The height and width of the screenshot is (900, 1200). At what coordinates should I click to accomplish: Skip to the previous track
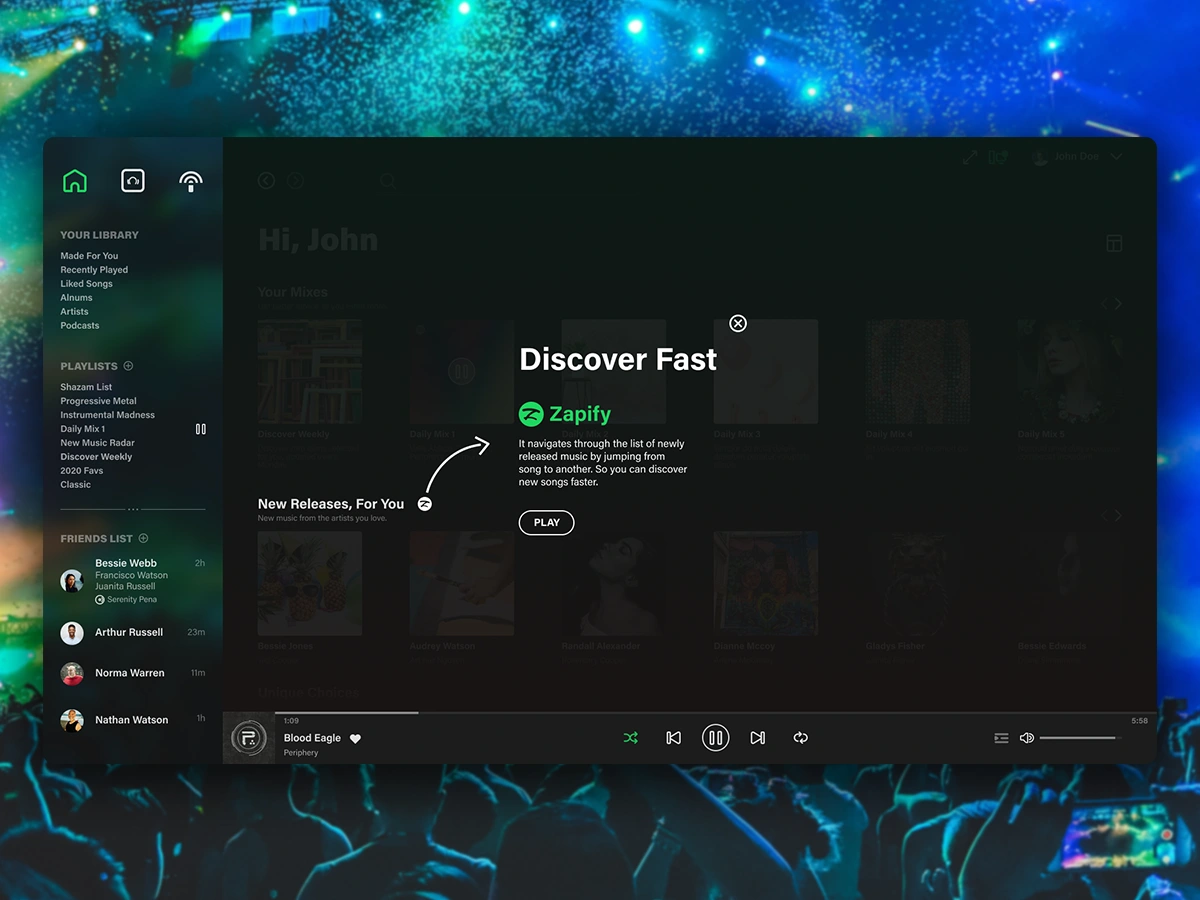tap(673, 738)
